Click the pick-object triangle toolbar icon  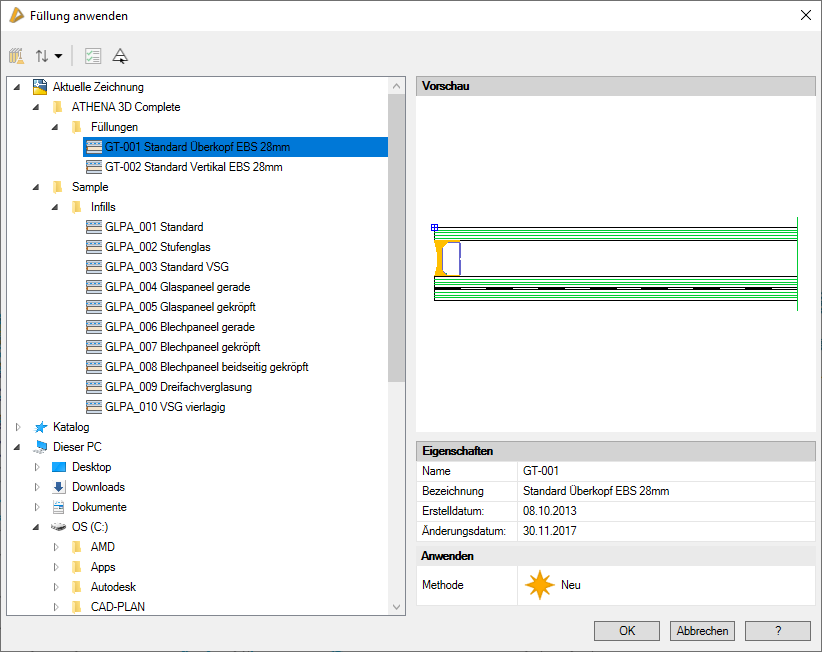tap(120, 56)
